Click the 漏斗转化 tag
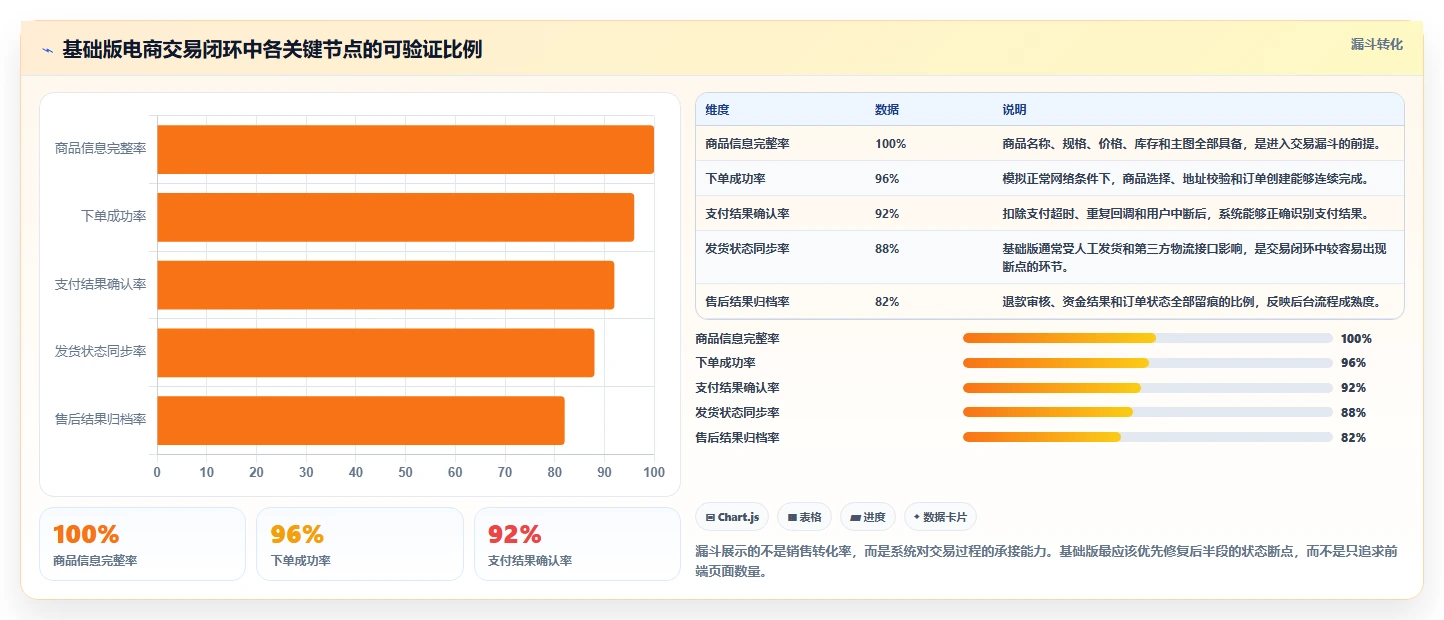This screenshot has width=1444, height=620. coord(1376,44)
